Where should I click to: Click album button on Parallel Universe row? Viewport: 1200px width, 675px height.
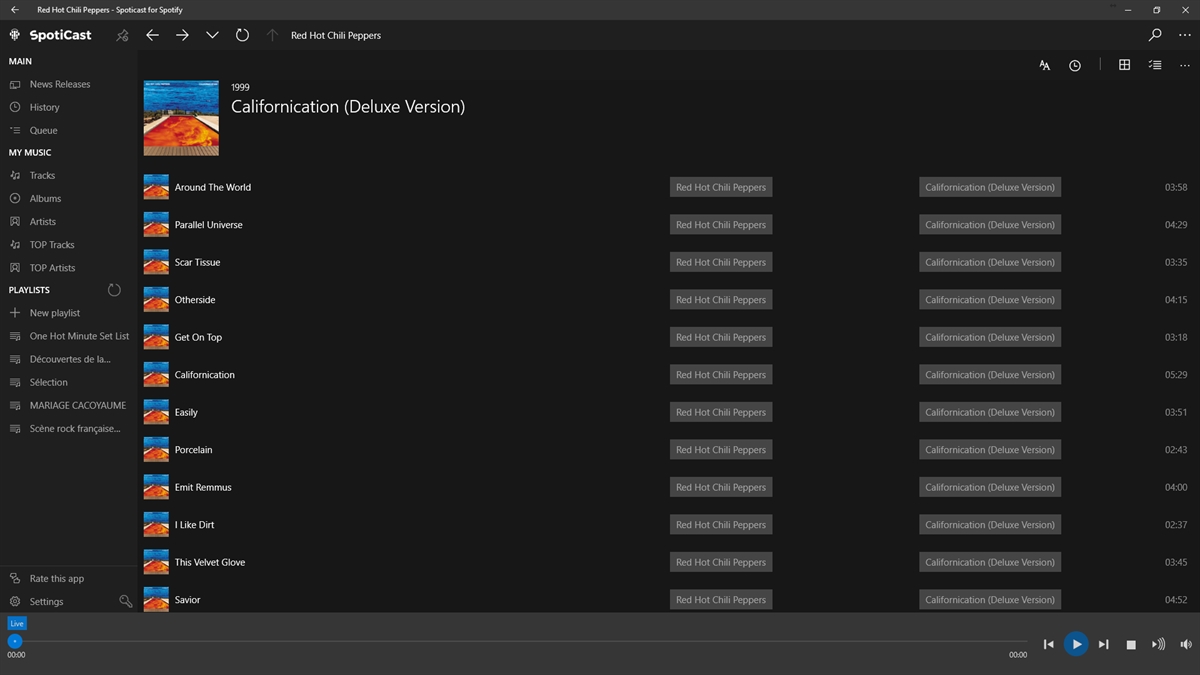990,225
